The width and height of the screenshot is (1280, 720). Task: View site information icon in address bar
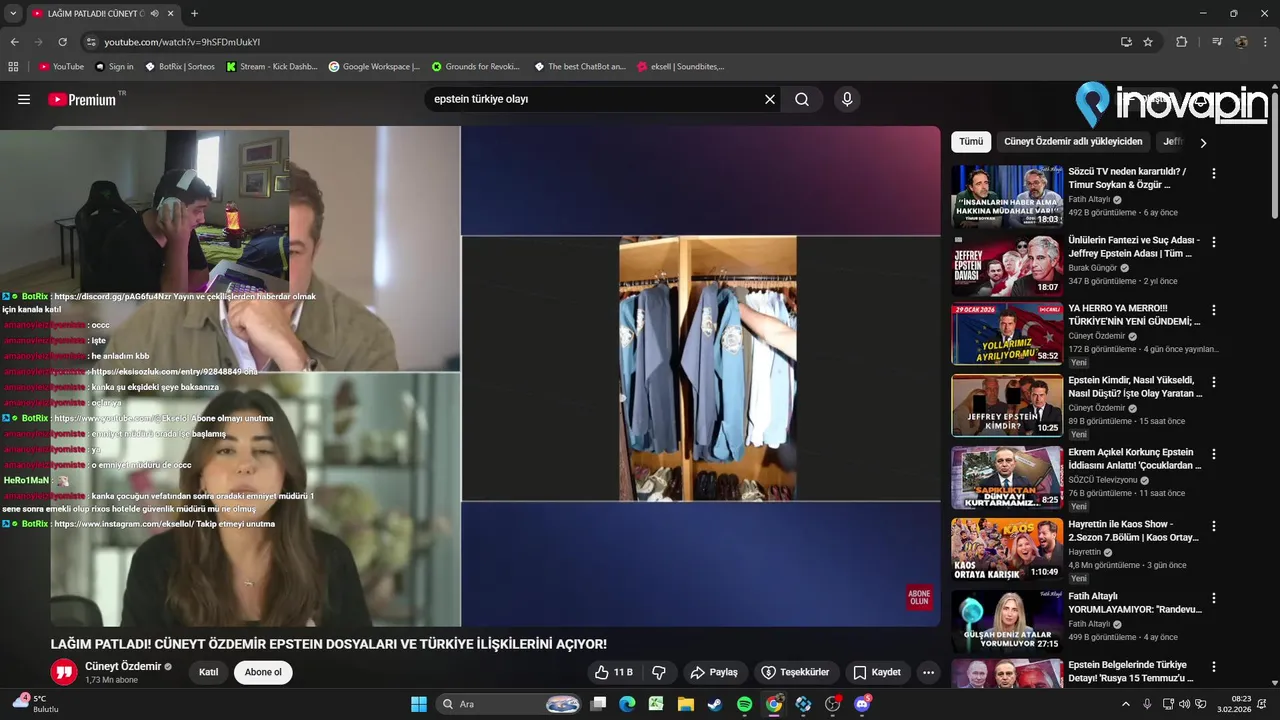[x=91, y=42]
